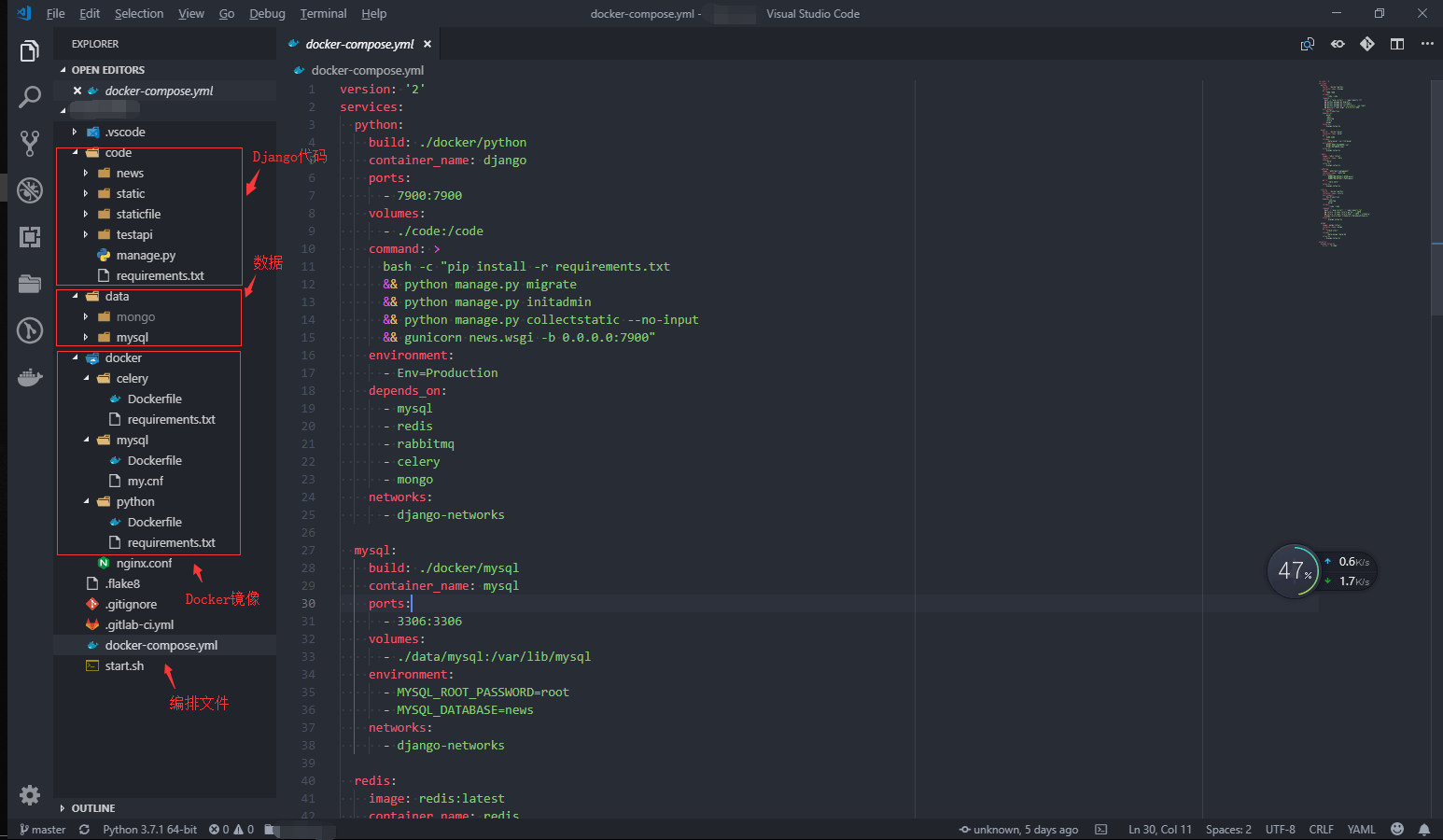
Task: Click the split editor icon
Action: (1396, 44)
